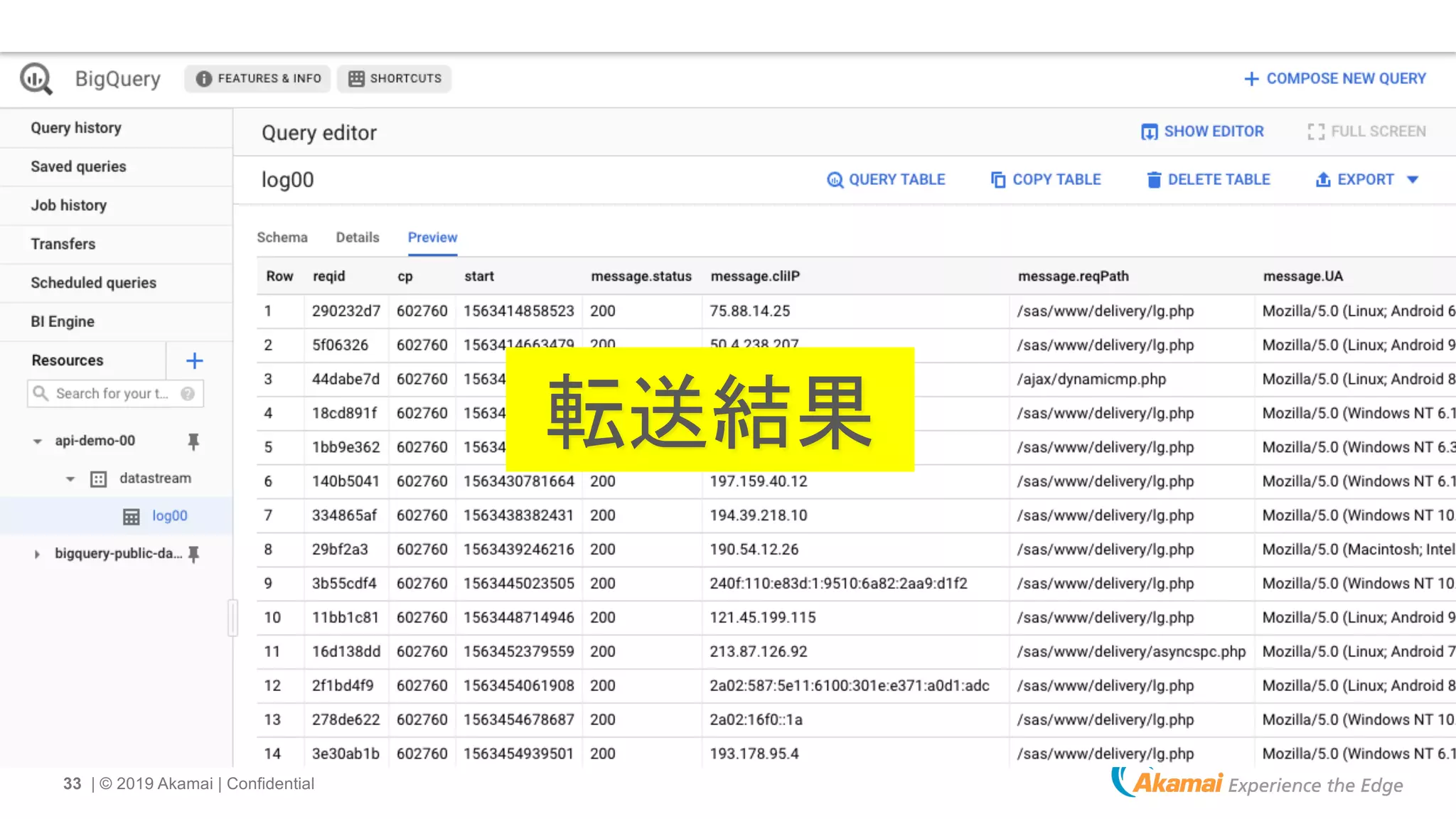Viewport: 1456px width, 819px height.
Task: Click the /ajax/dynamicmp.php path cell
Action: (1091, 380)
